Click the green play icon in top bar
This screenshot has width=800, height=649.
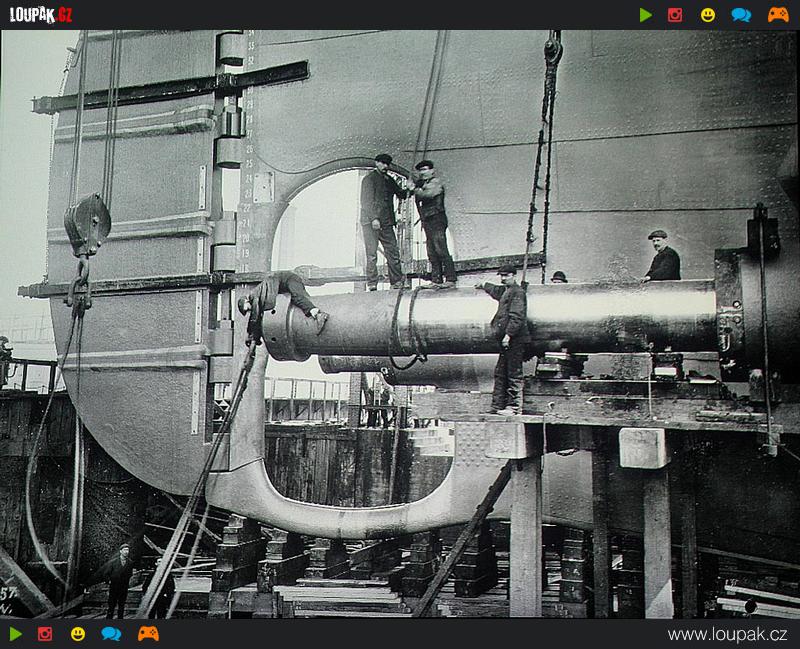646,15
